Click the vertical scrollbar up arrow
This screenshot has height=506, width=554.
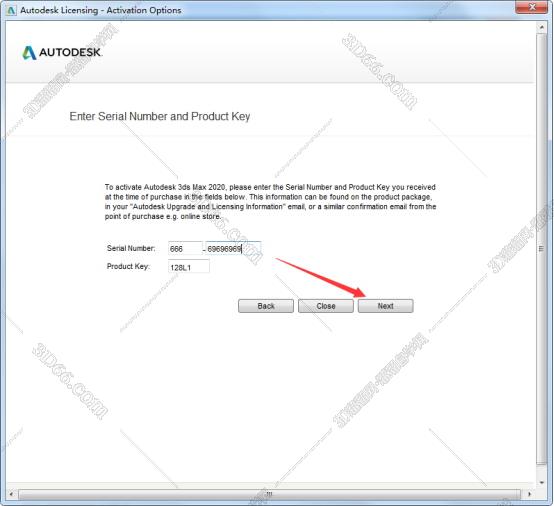pos(542,27)
